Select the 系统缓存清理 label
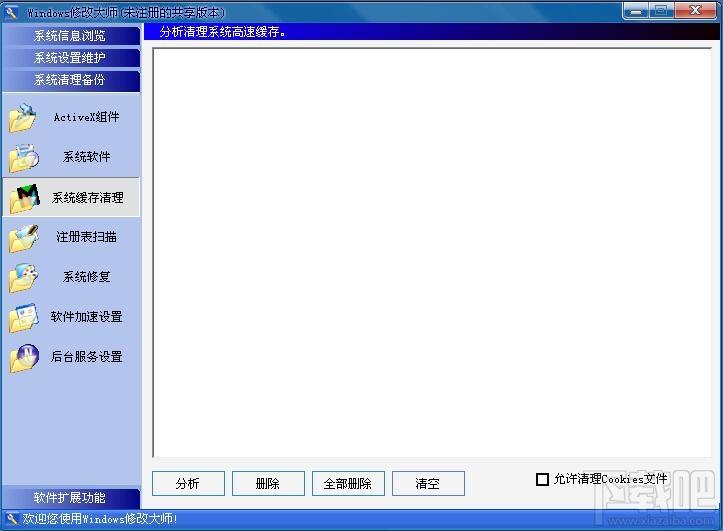Image resolution: width=723 pixels, height=531 pixels. [x=88, y=198]
